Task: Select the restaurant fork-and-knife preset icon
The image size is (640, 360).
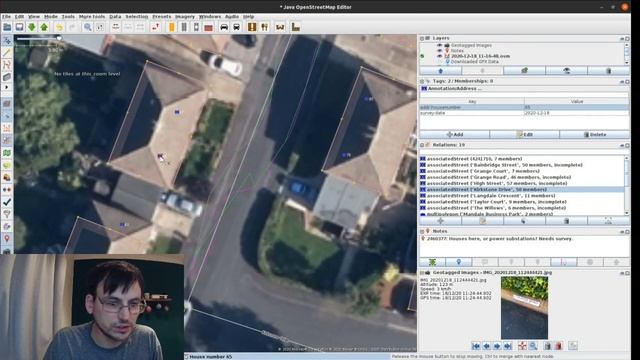Action: (x=264, y=27)
